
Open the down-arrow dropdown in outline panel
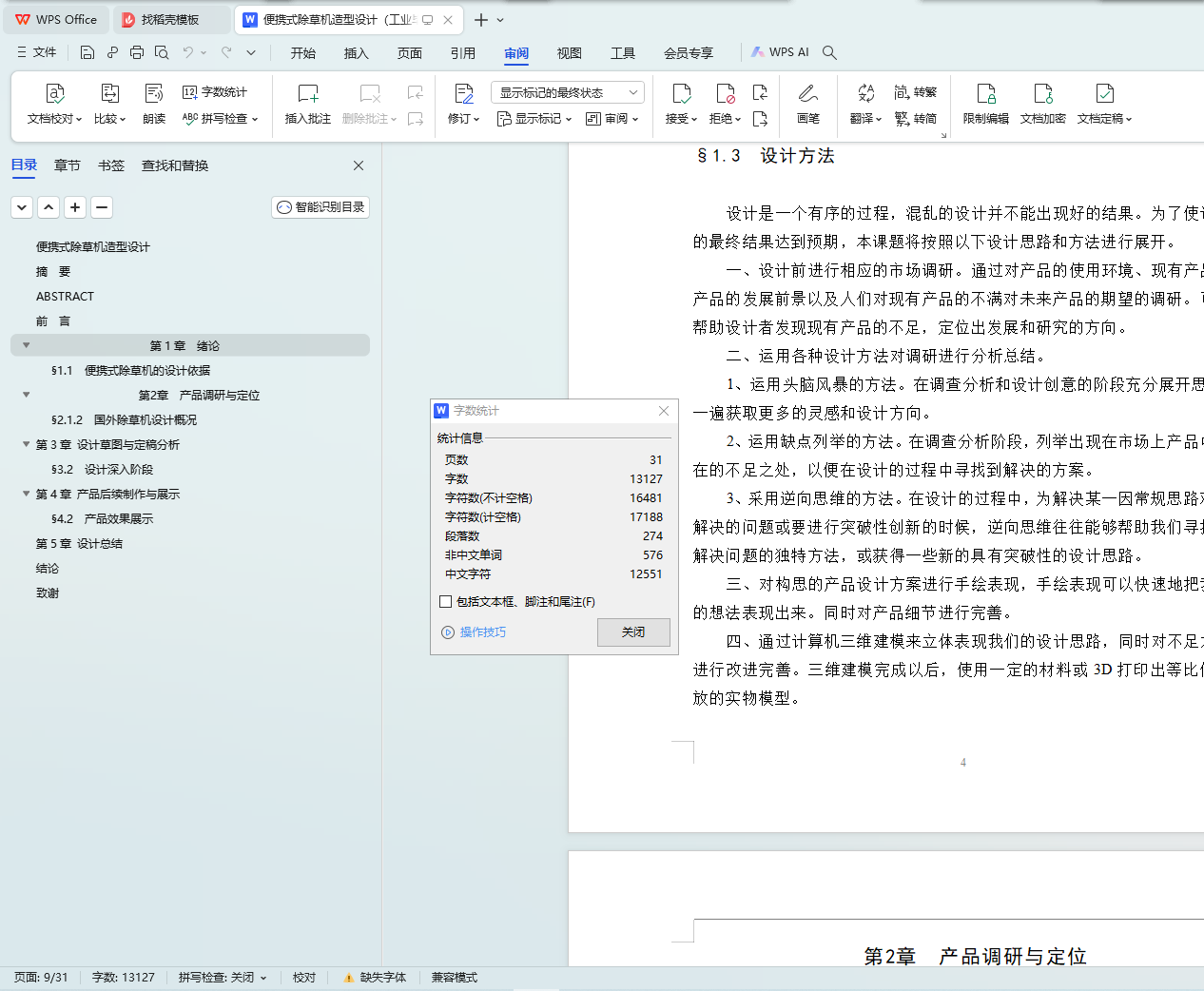pyautogui.click(x=22, y=207)
